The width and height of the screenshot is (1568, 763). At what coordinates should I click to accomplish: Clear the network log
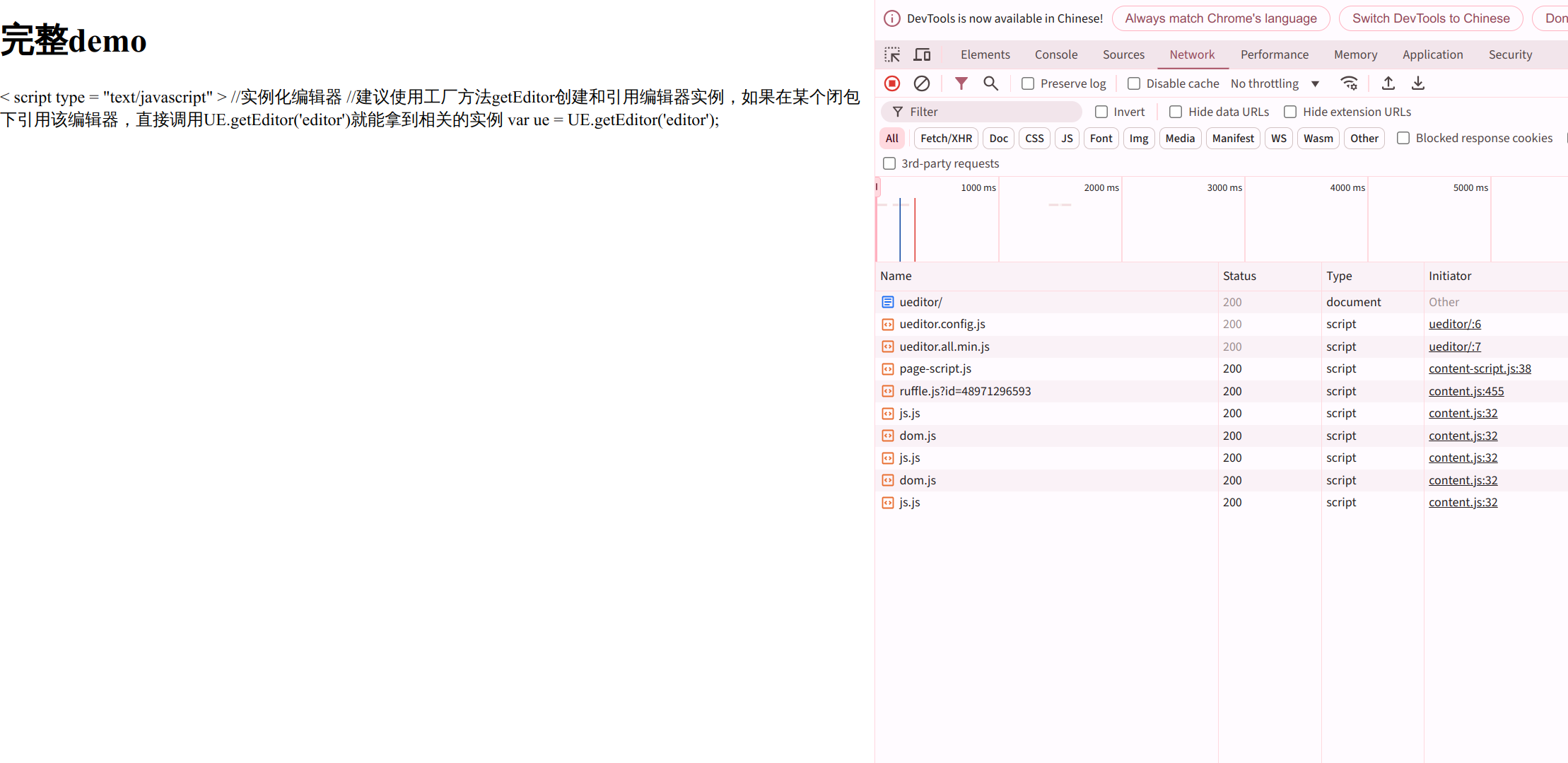click(x=922, y=83)
